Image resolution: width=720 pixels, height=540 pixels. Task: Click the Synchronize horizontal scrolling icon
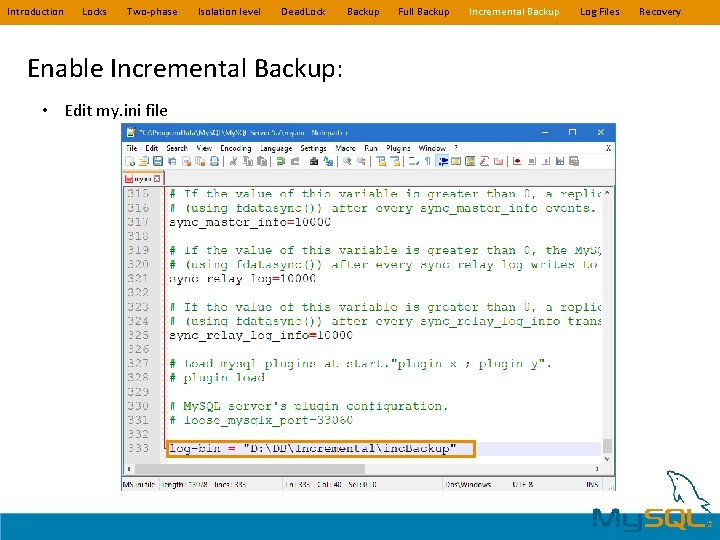tap(395, 161)
